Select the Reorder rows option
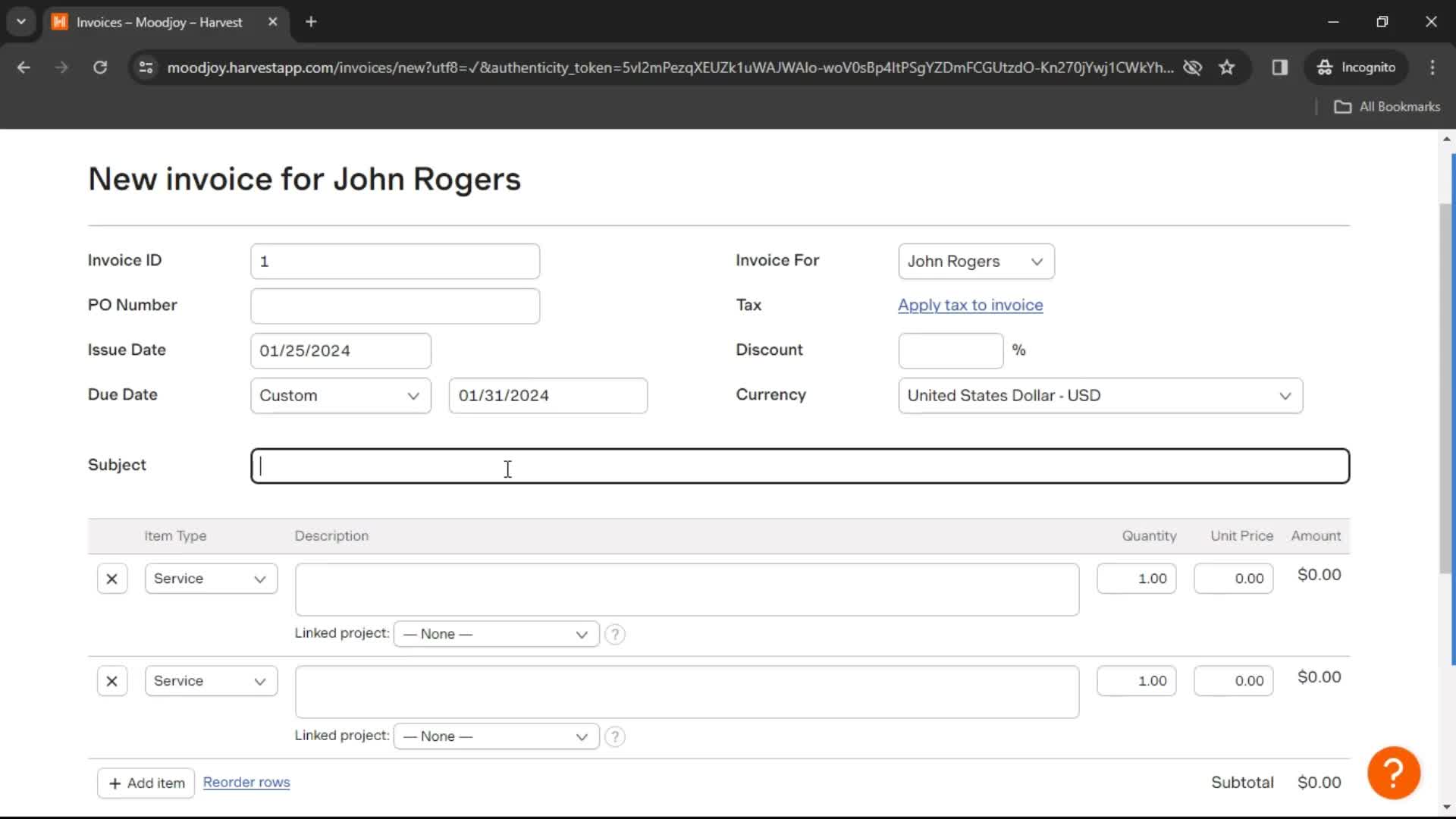 (x=246, y=782)
